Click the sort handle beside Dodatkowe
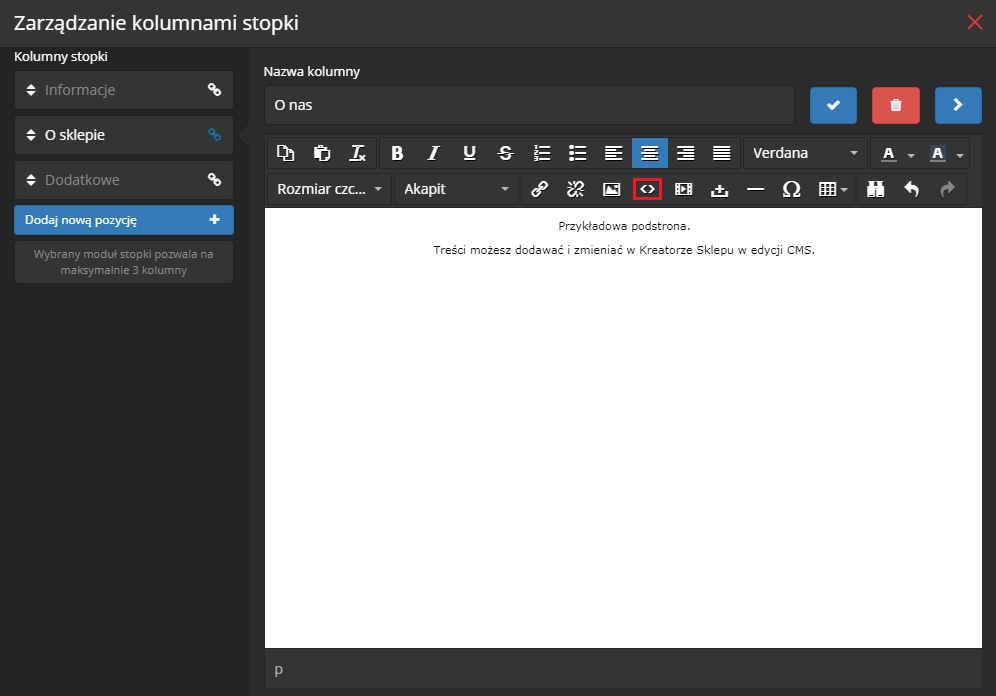The height and width of the screenshot is (696, 996). [30, 180]
